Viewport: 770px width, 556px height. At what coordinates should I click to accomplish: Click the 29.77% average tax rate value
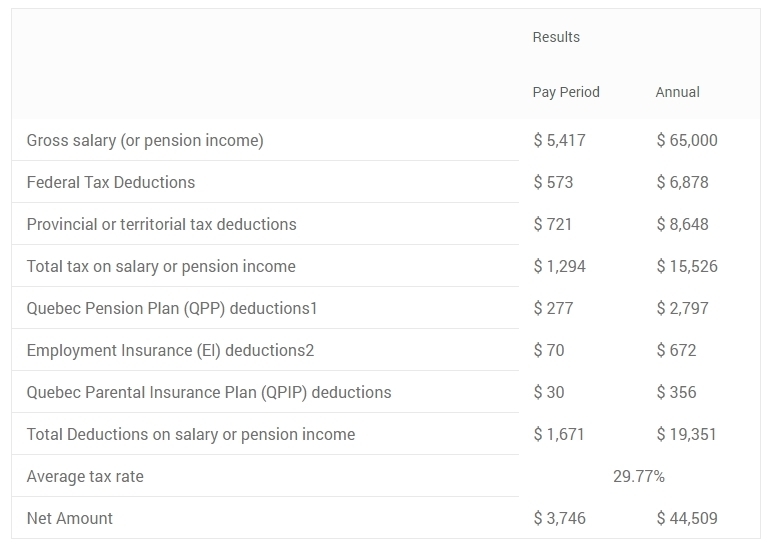click(x=639, y=476)
